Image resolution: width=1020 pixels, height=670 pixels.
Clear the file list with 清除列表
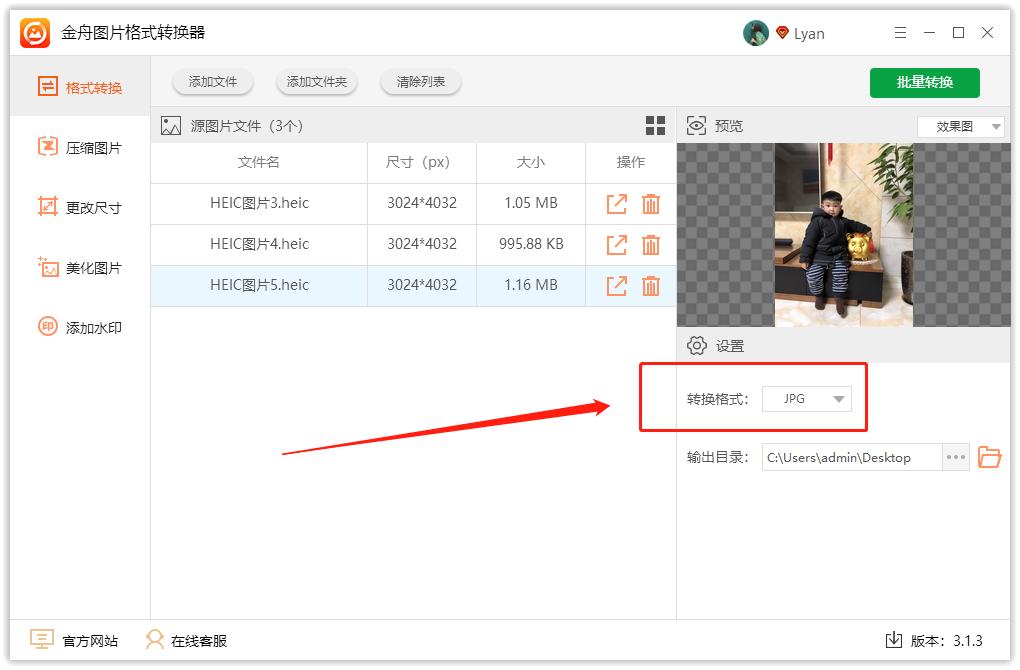420,82
